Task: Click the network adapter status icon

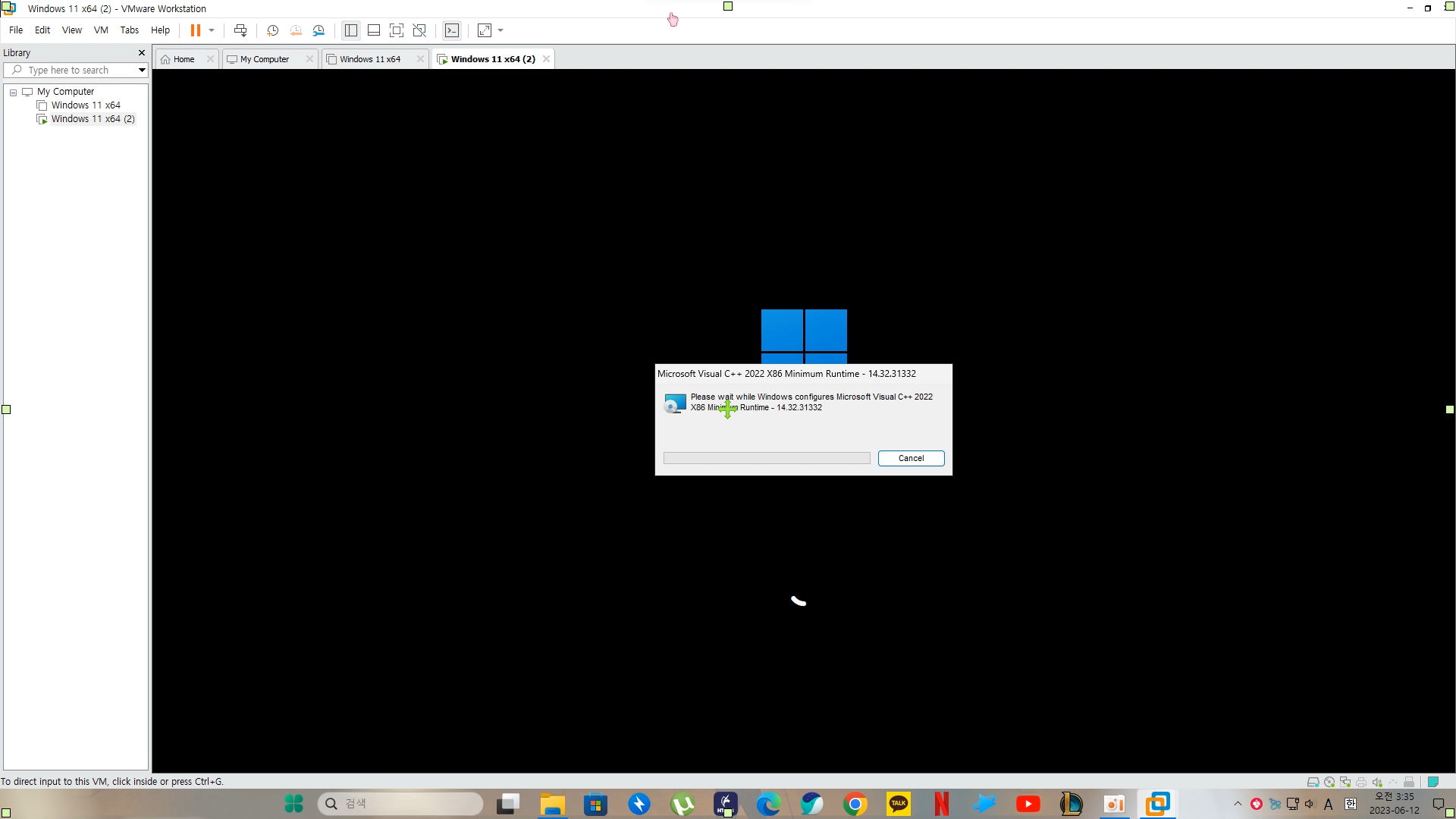Action: [x=1345, y=782]
